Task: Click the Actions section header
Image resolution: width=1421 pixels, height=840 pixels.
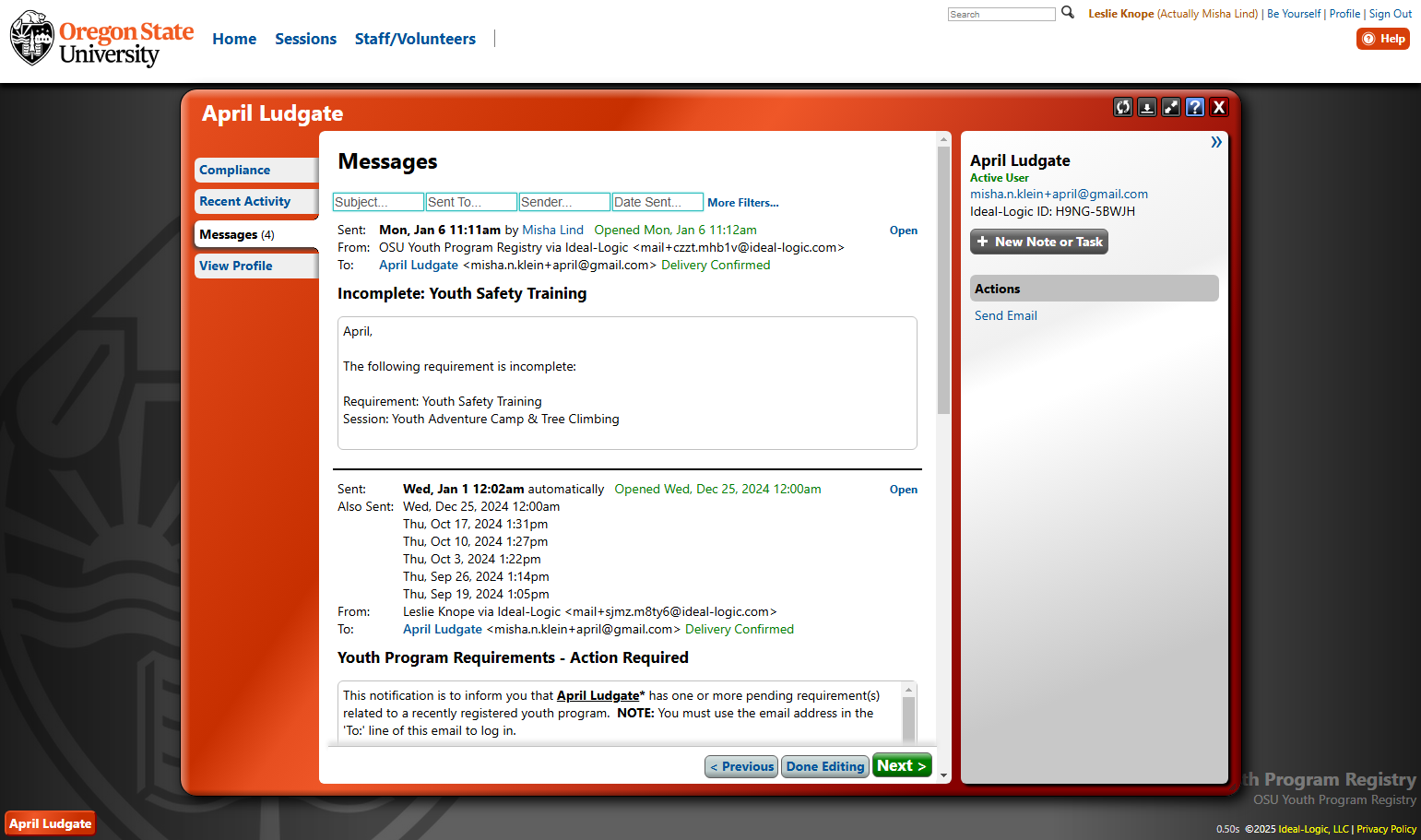Action: pos(1095,289)
